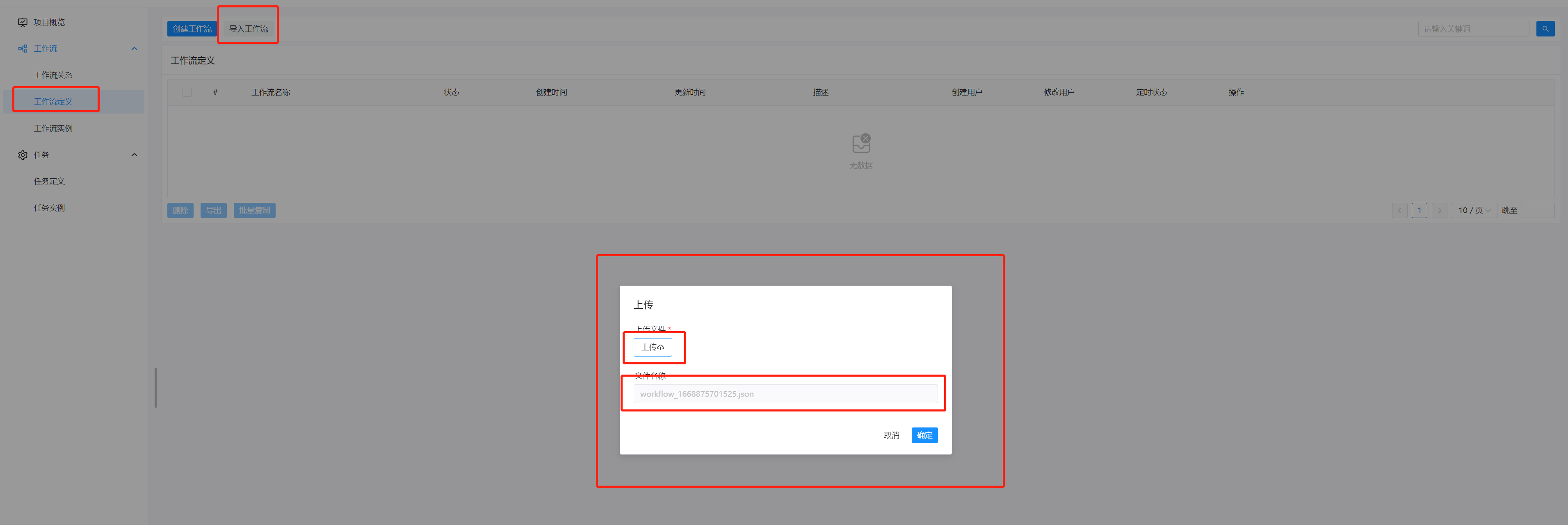Click the search magnifier icon button
1568x525 pixels.
coord(1544,29)
